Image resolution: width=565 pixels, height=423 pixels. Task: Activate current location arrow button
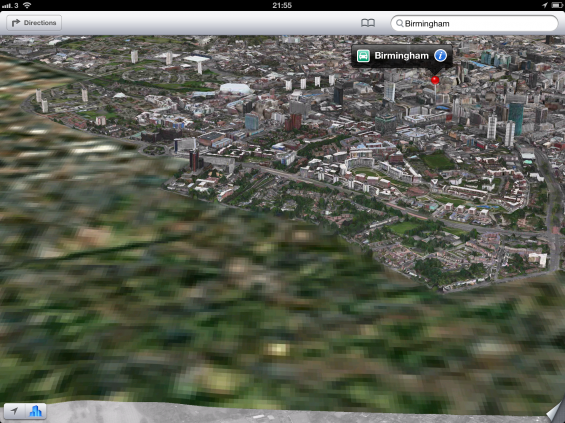point(14,411)
